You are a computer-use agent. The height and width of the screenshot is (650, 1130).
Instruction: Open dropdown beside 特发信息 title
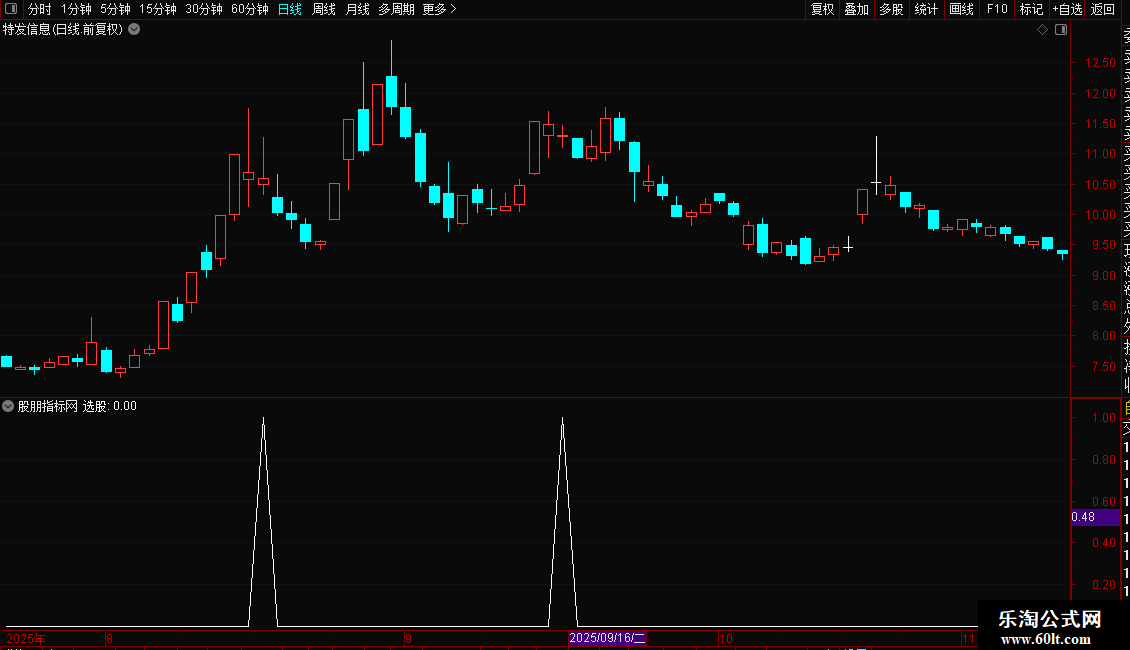(134, 30)
